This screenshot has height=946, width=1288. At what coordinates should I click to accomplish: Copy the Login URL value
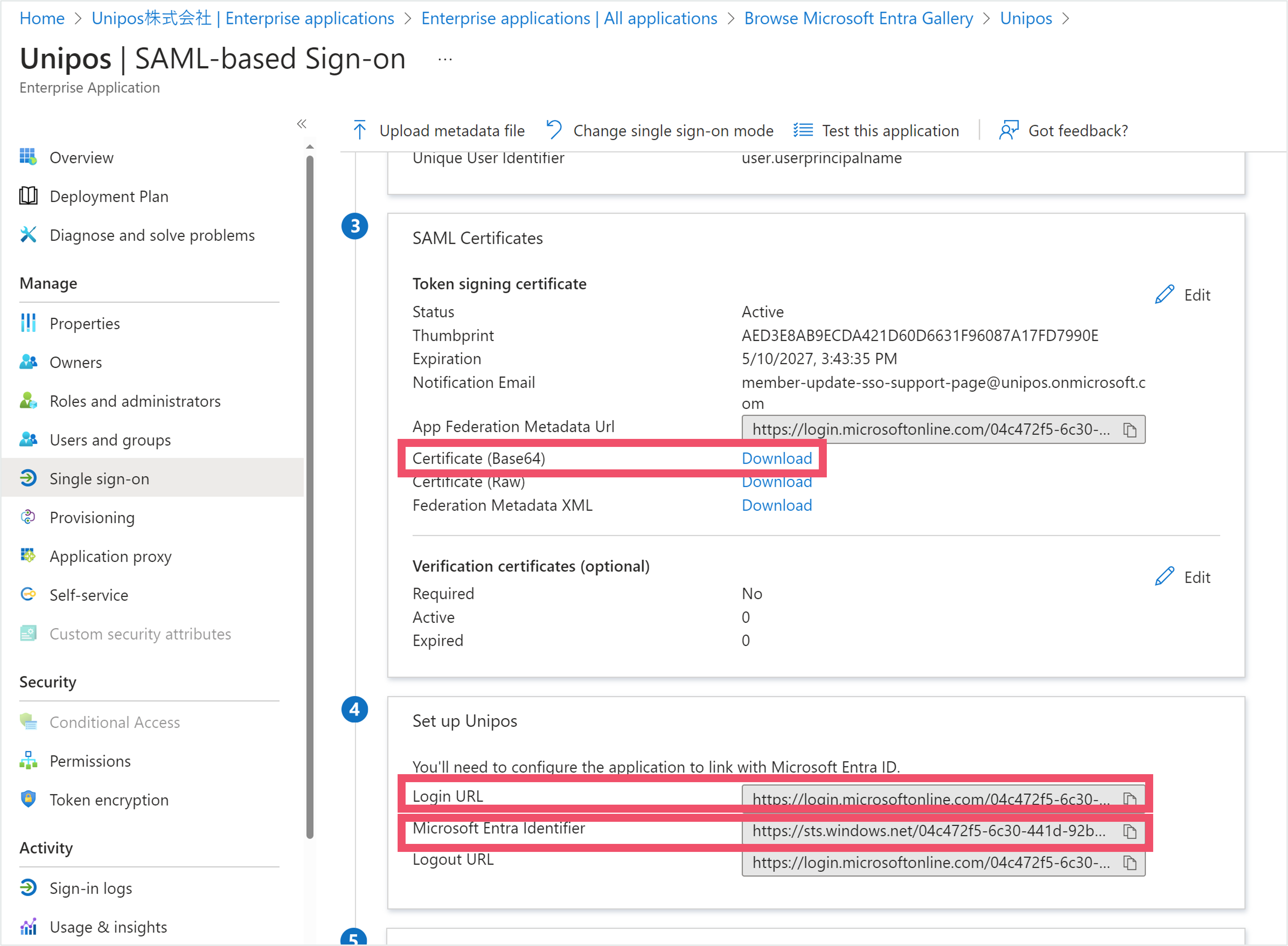(x=1130, y=799)
